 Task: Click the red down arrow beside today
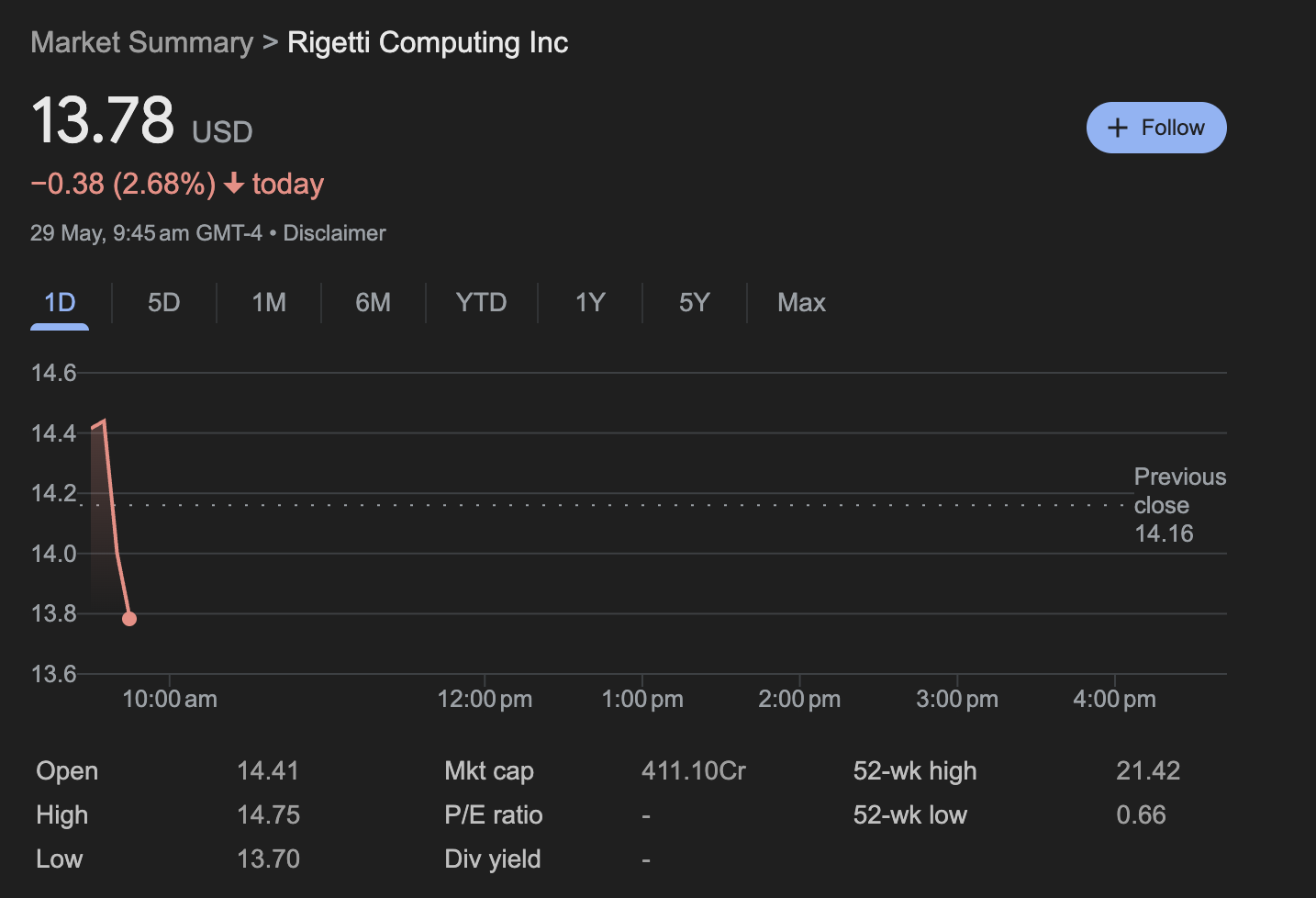coord(234,184)
